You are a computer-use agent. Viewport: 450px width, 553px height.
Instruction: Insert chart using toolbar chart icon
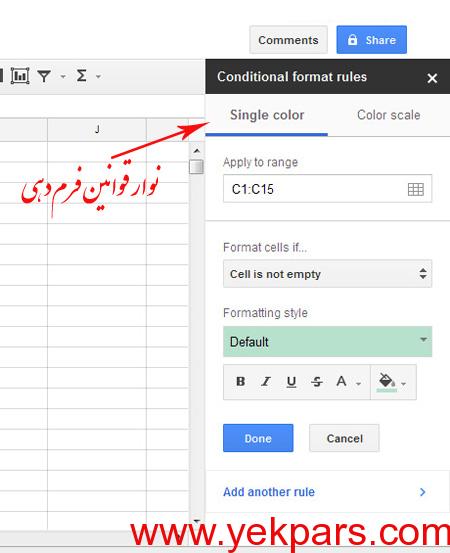coord(20,76)
